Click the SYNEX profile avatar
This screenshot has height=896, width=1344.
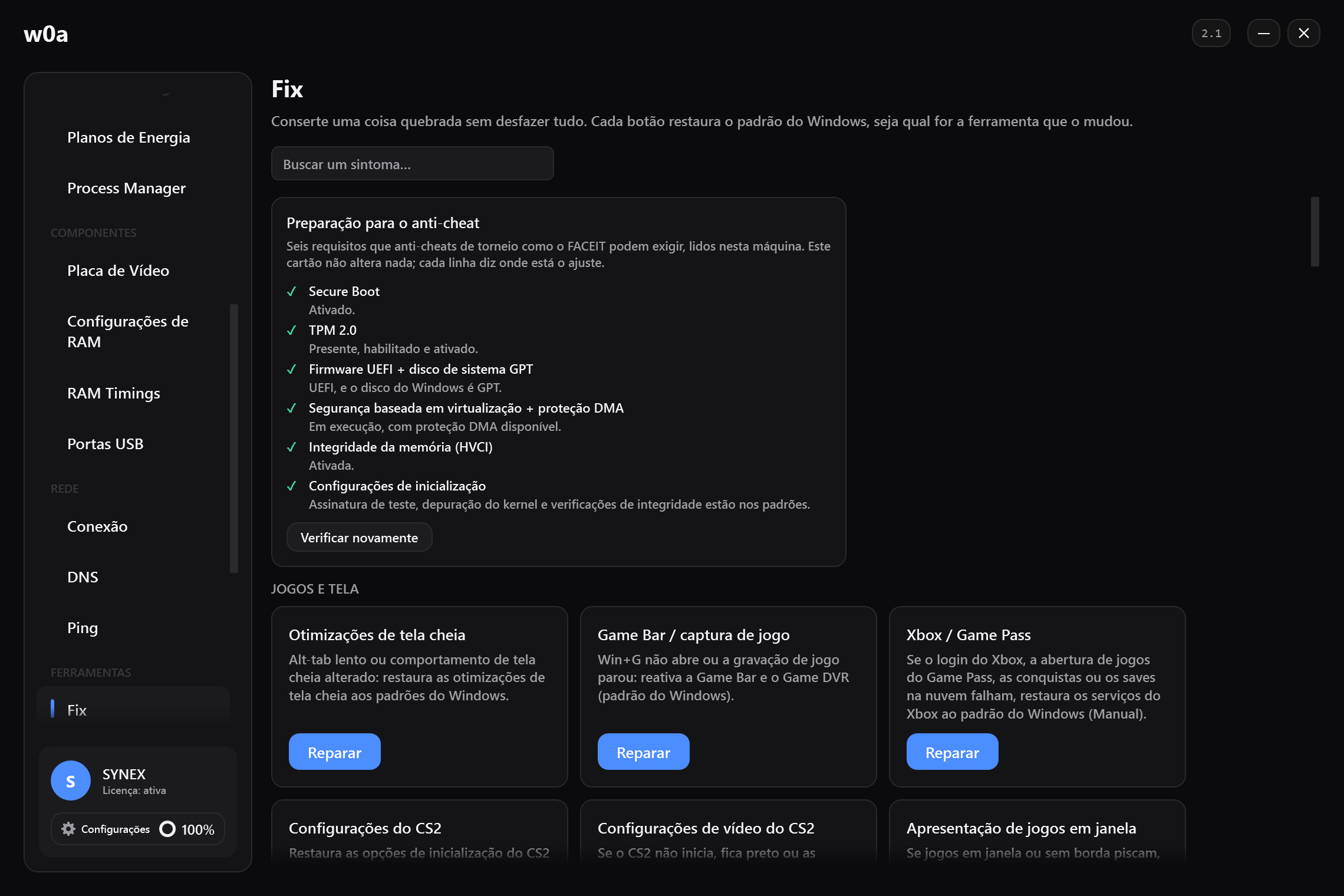pyautogui.click(x=71, y=780)
